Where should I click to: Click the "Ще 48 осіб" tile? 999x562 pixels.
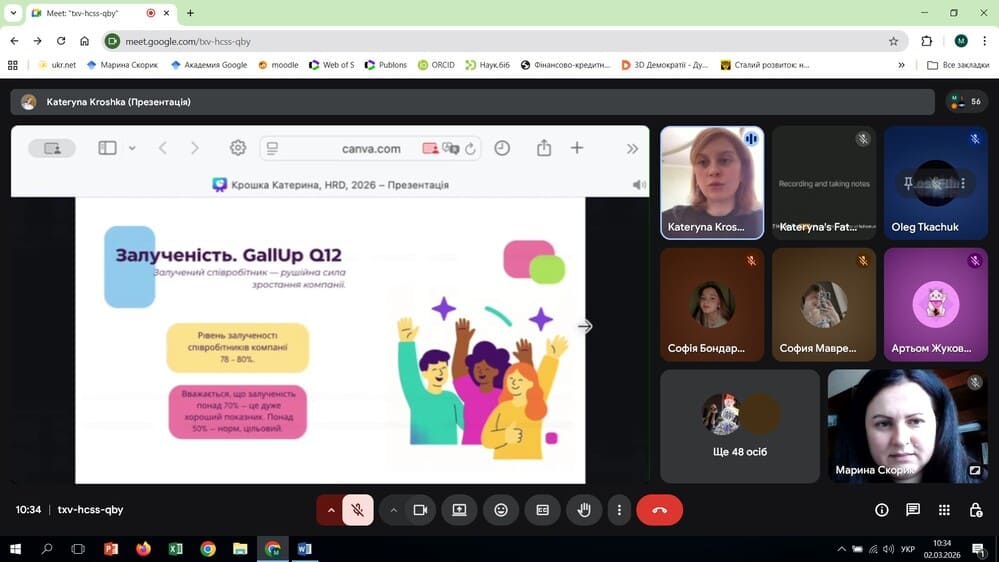tap(740, 426)
